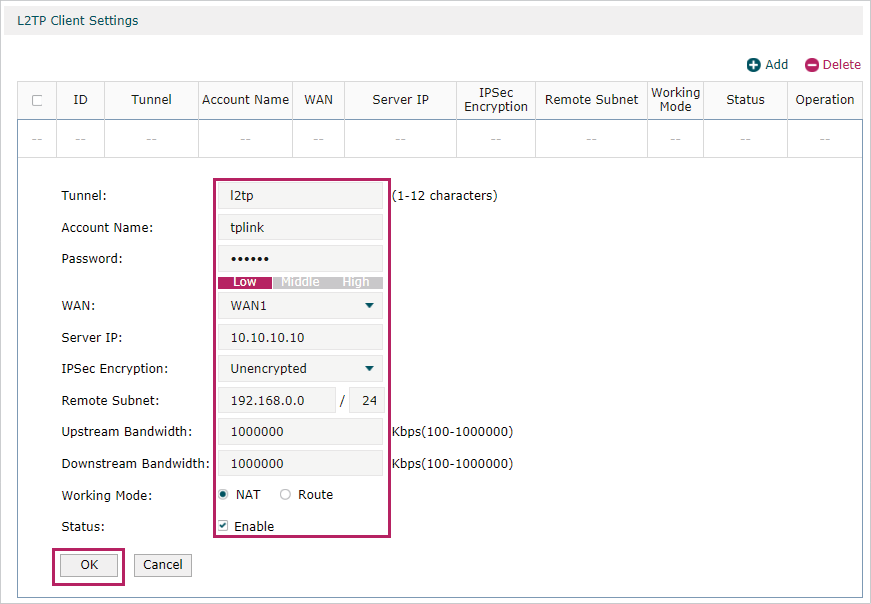Select the Route working mode option

(x=285, y=495)
